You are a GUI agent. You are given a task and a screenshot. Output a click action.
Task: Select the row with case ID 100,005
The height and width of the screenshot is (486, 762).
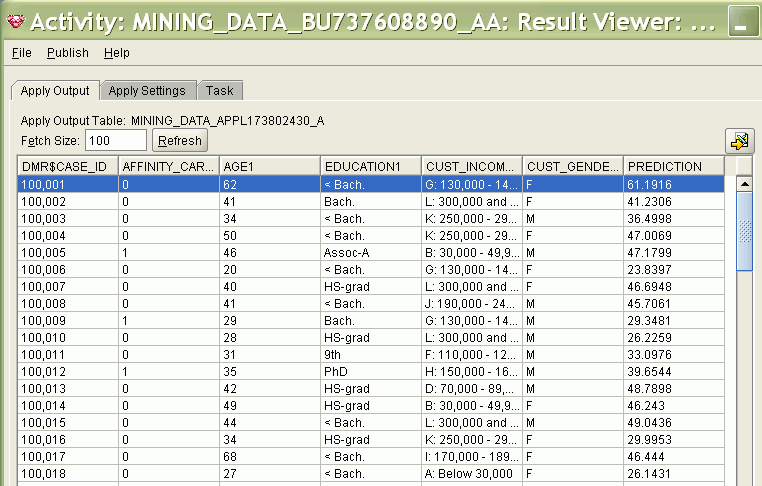tap(371, 253)
